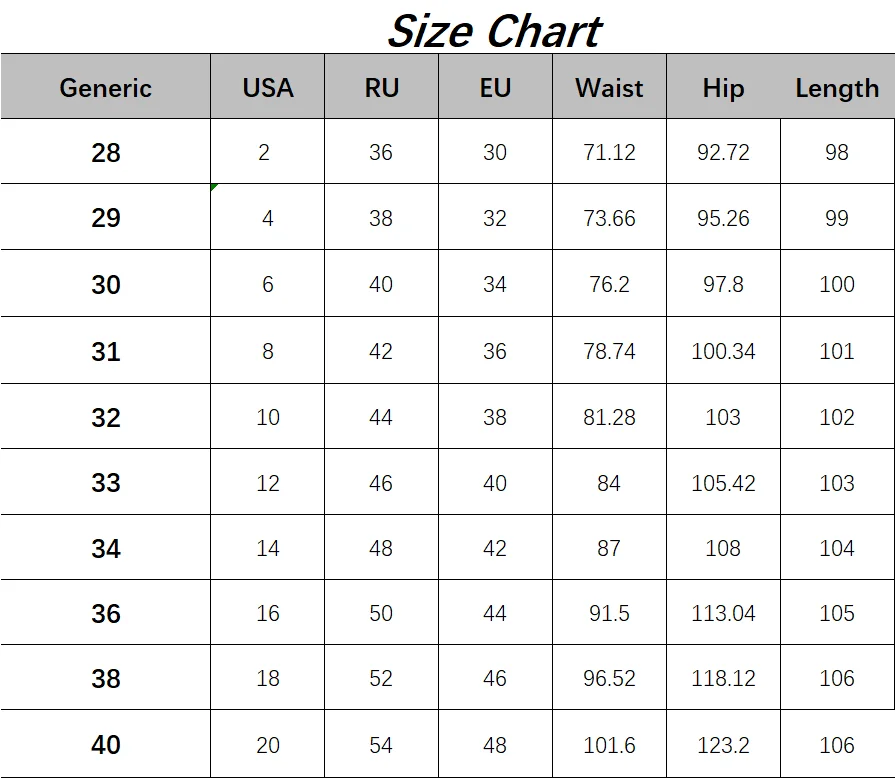Click the Waist column header
This screenshot has height=778, width=895.
(x=609, y=88)
